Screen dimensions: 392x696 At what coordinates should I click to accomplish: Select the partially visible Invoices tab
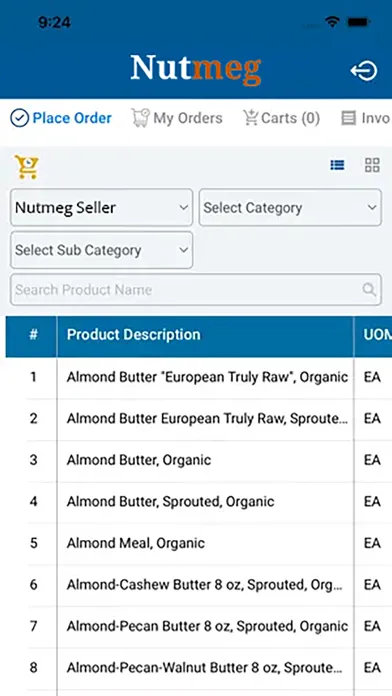[366, 118]
